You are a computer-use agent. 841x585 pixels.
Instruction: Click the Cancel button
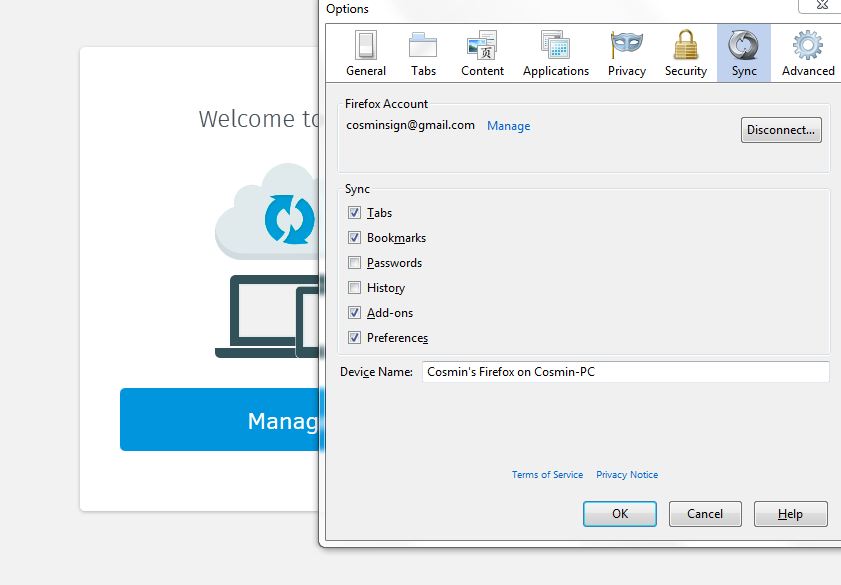(x=705, y=514)
